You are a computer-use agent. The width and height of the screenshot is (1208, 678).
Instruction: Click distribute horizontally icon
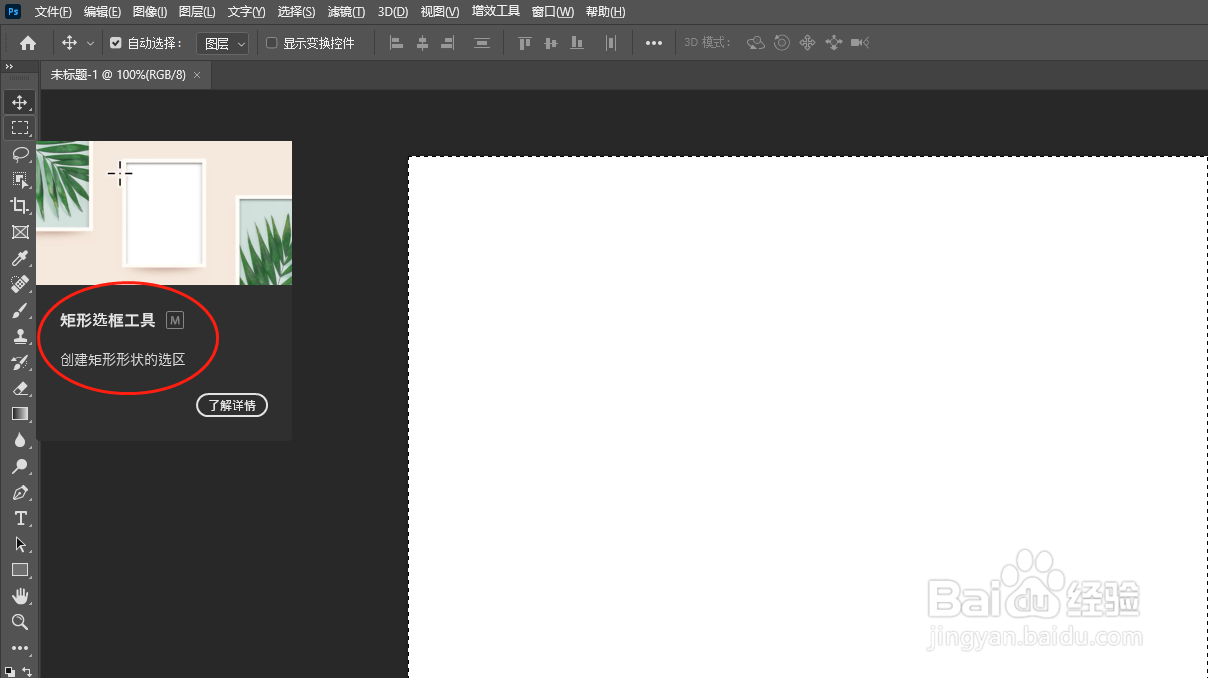coord(610,43)
